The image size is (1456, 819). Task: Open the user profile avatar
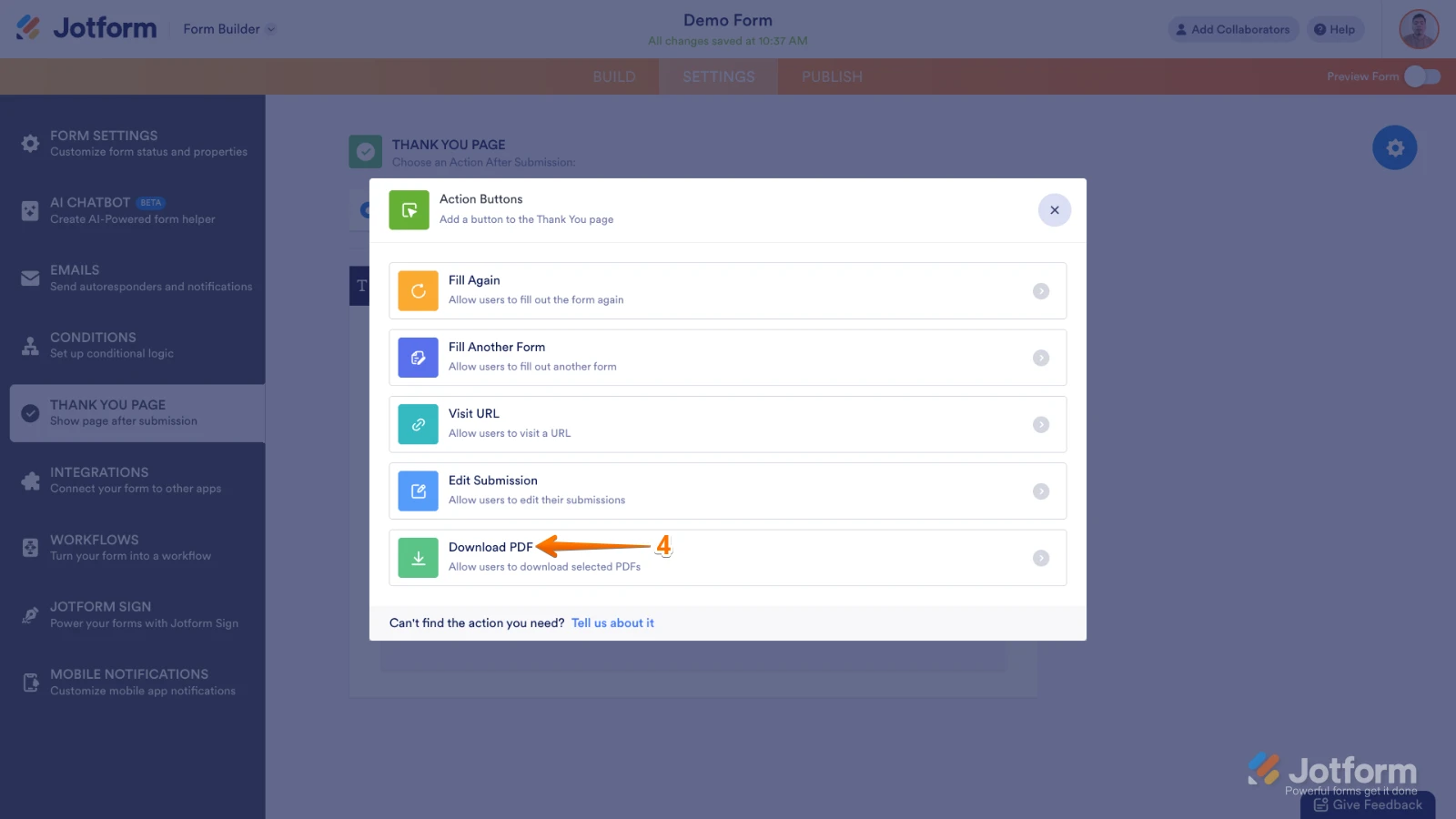pos(1419,29)
